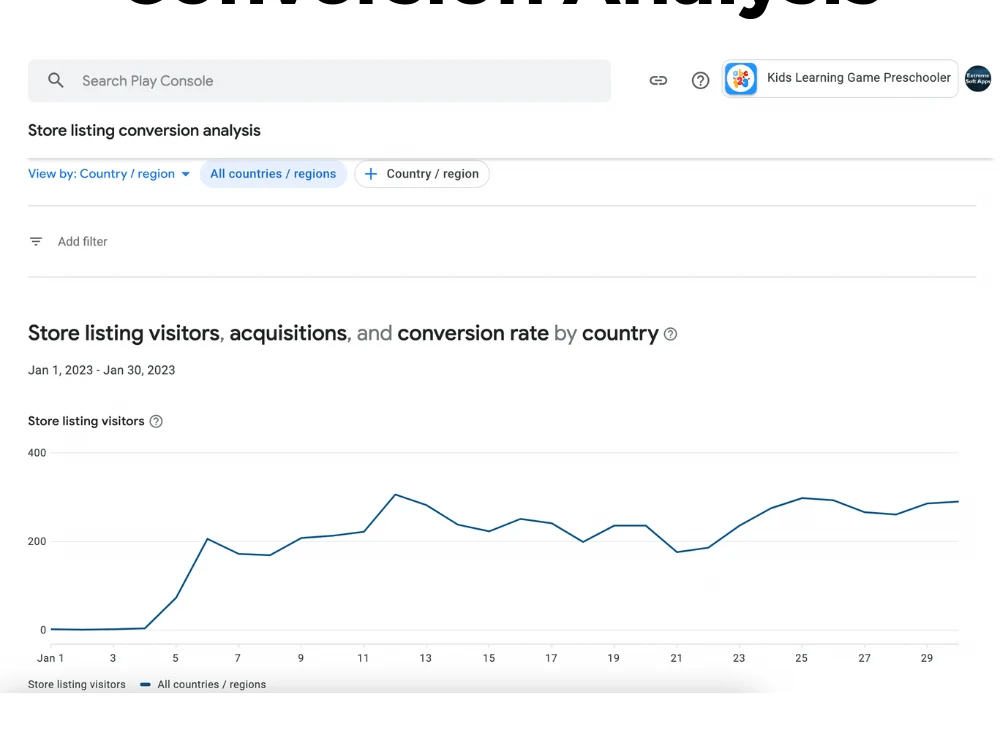
Task: Open the Kids Learning Game Preschooler app selector
Action: pyautogui.click(x=840, y=78)
